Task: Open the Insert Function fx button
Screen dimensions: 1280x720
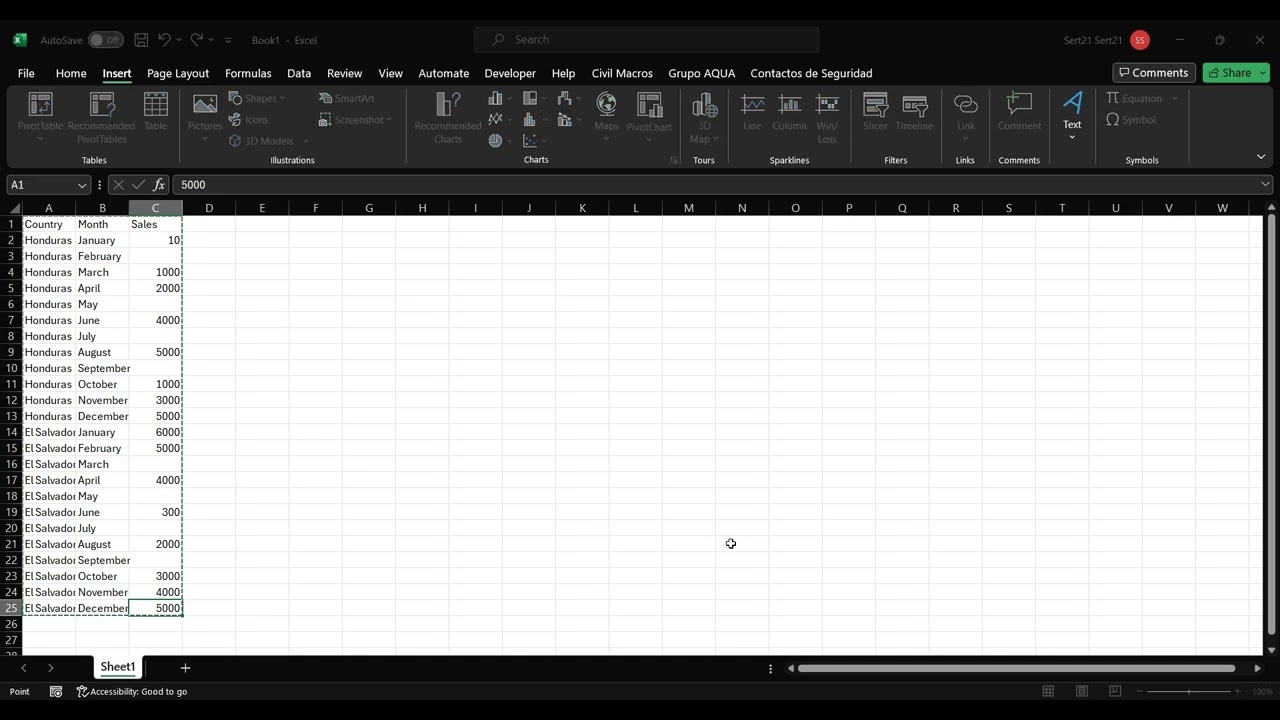Action: click(x=158, y=185)
